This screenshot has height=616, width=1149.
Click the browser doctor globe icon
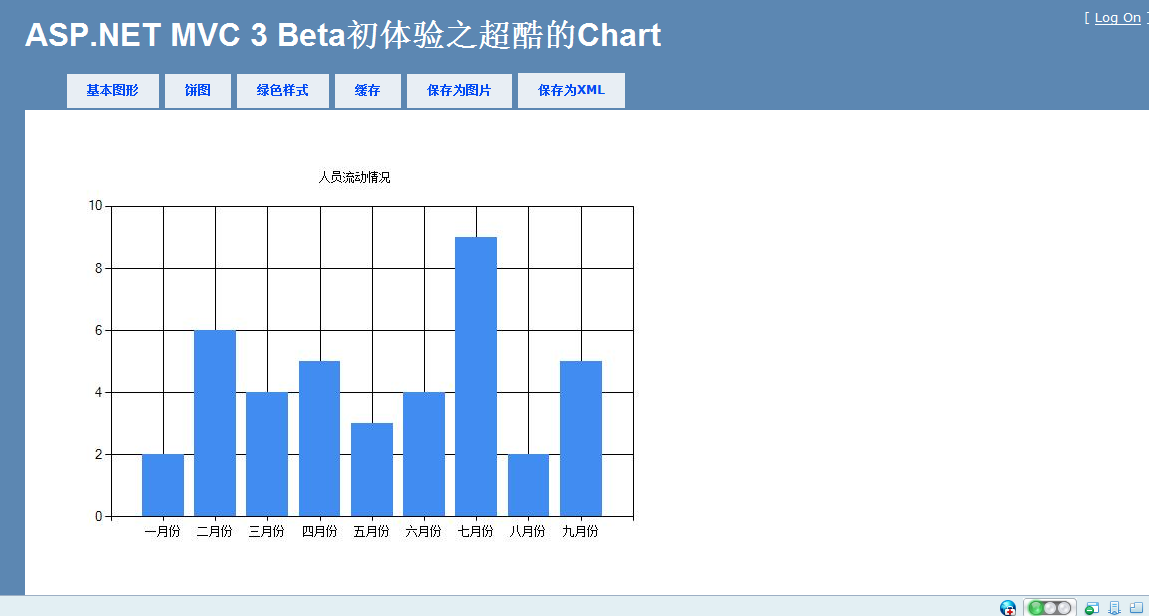pyautogui.click(x=1008, y=608)
